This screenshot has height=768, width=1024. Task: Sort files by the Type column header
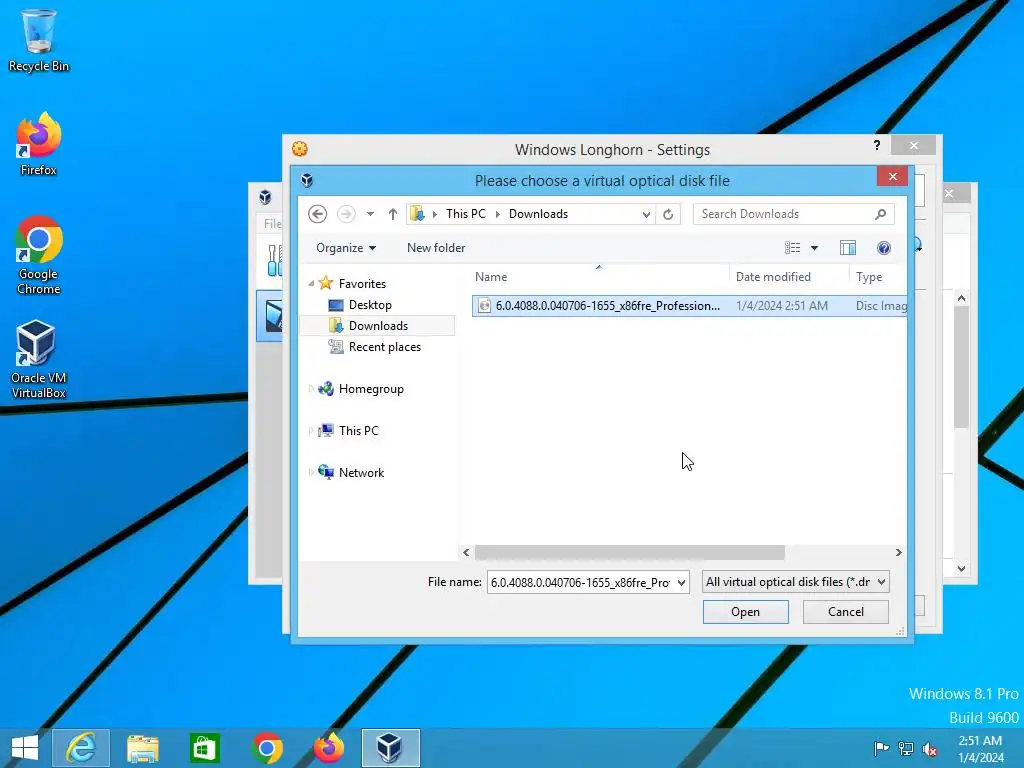(878, 277)
